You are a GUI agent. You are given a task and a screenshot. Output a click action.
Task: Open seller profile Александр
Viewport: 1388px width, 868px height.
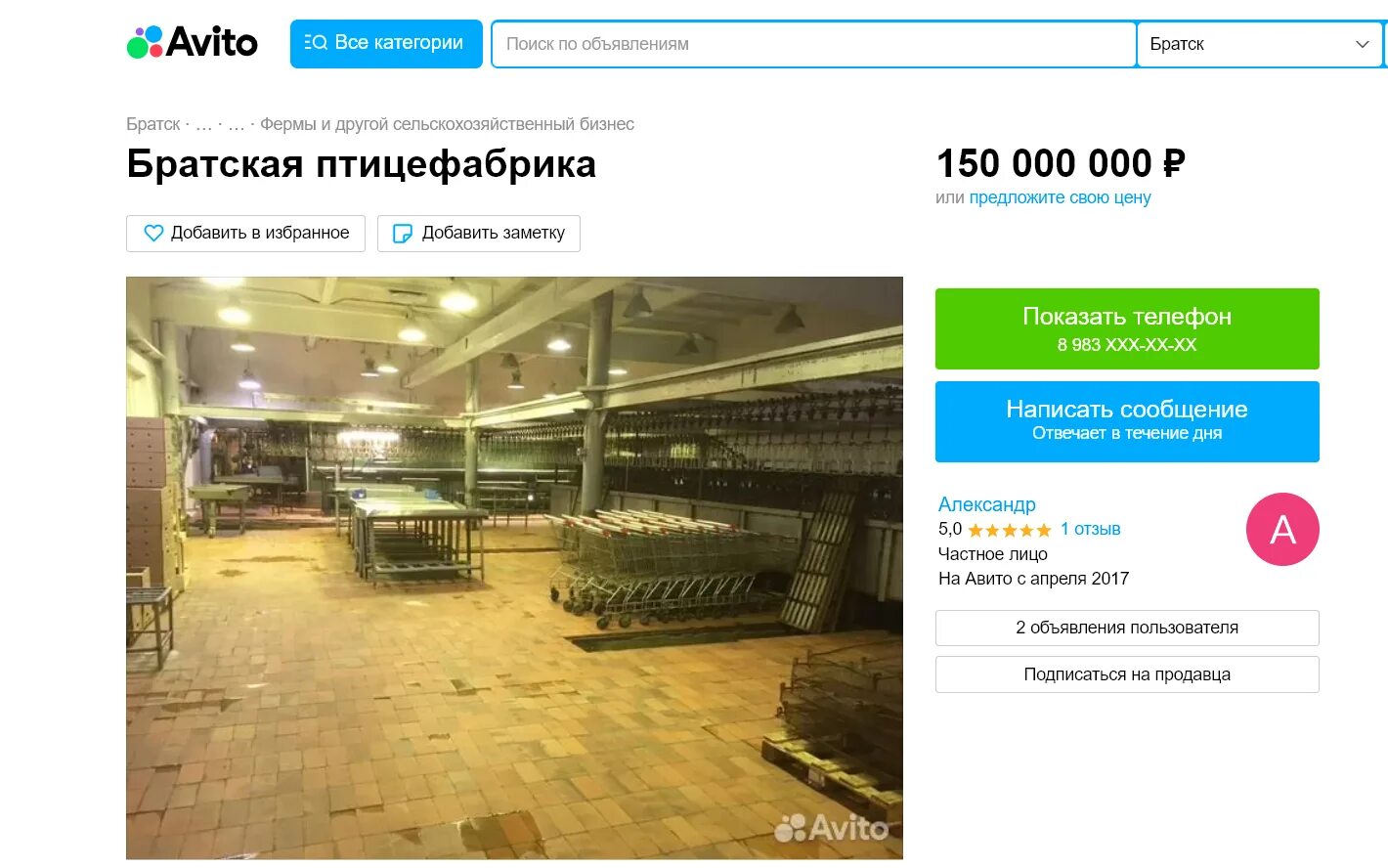[x=986, y=504]
